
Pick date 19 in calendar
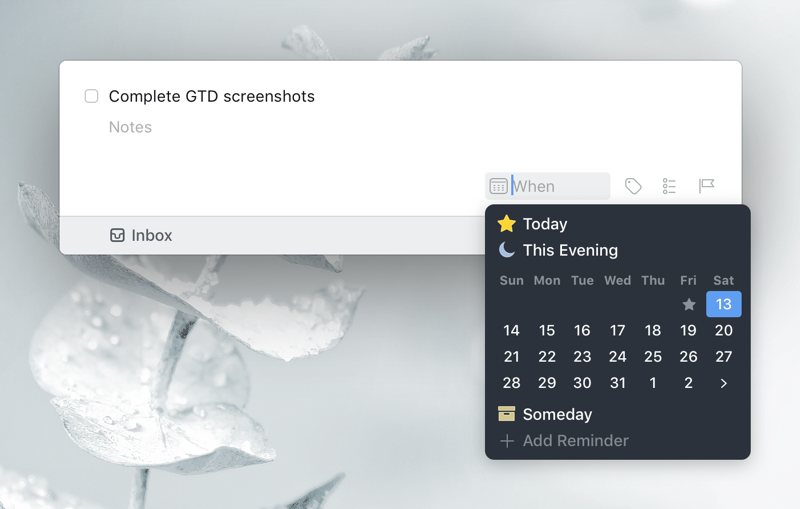[688, 330]
